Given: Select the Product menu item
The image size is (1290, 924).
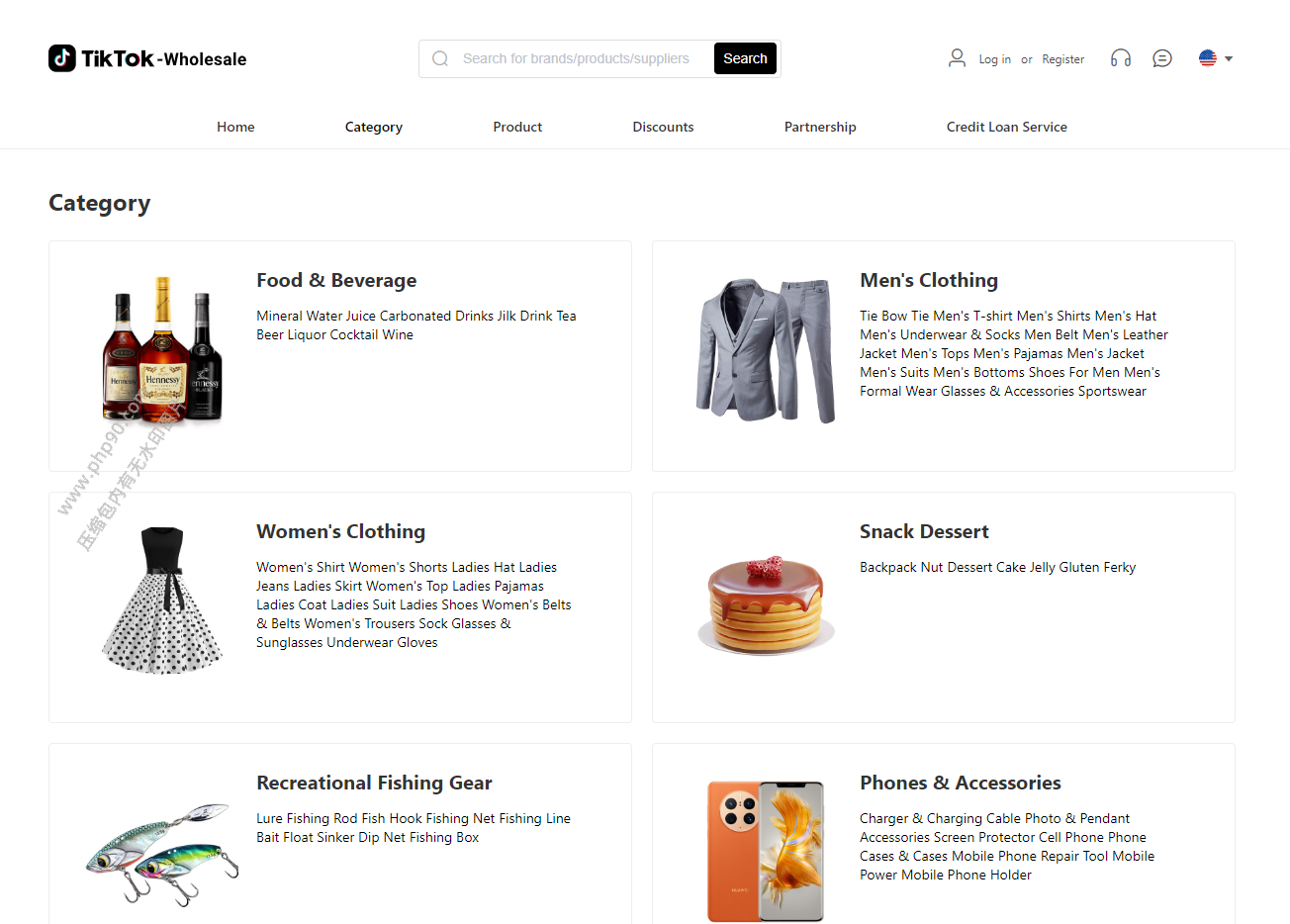Looking at the screenshot, I should 517,127.
